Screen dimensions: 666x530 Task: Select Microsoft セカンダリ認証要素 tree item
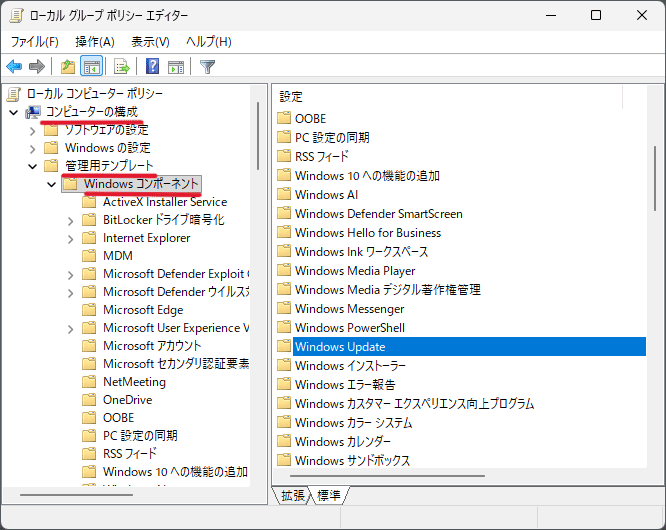point(176,364)
